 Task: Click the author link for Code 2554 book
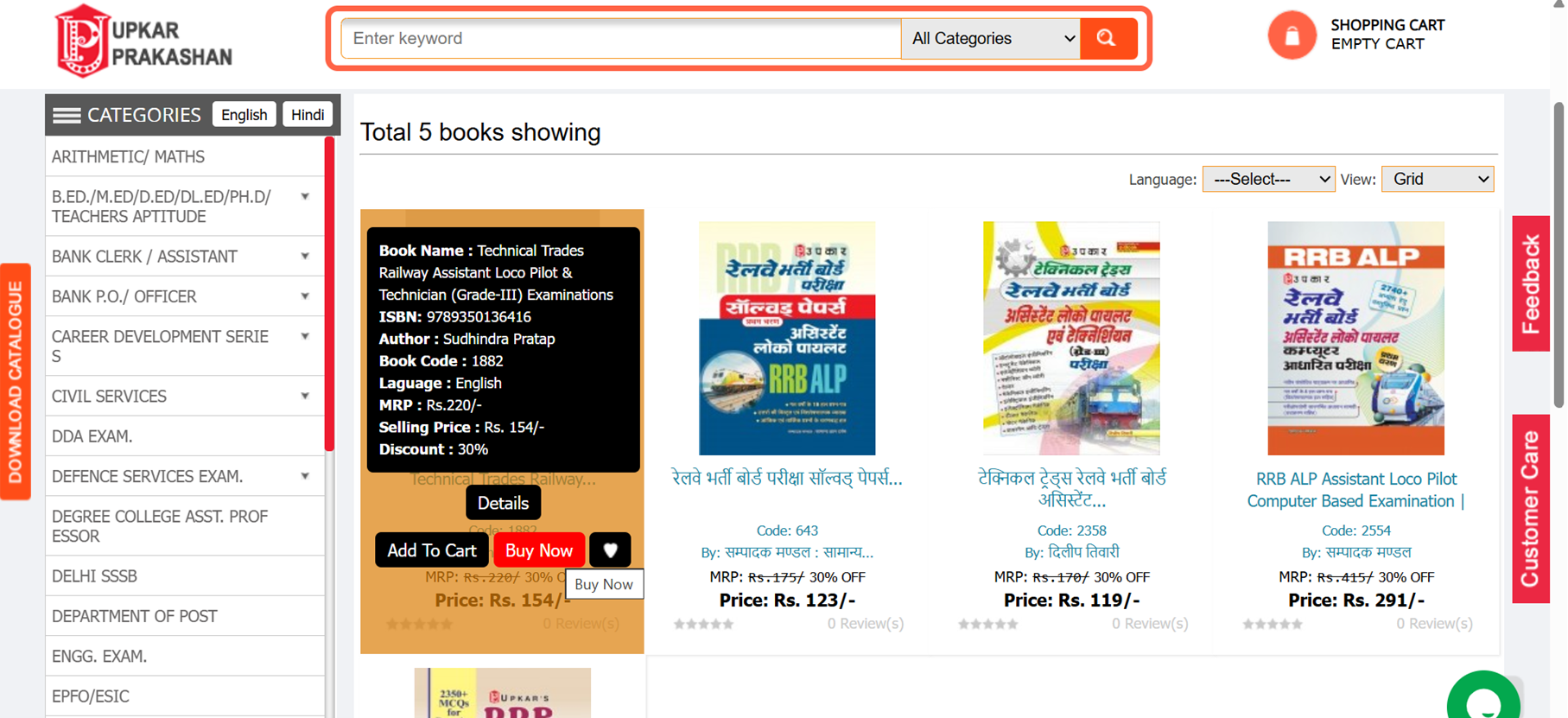coord(1355,552)
